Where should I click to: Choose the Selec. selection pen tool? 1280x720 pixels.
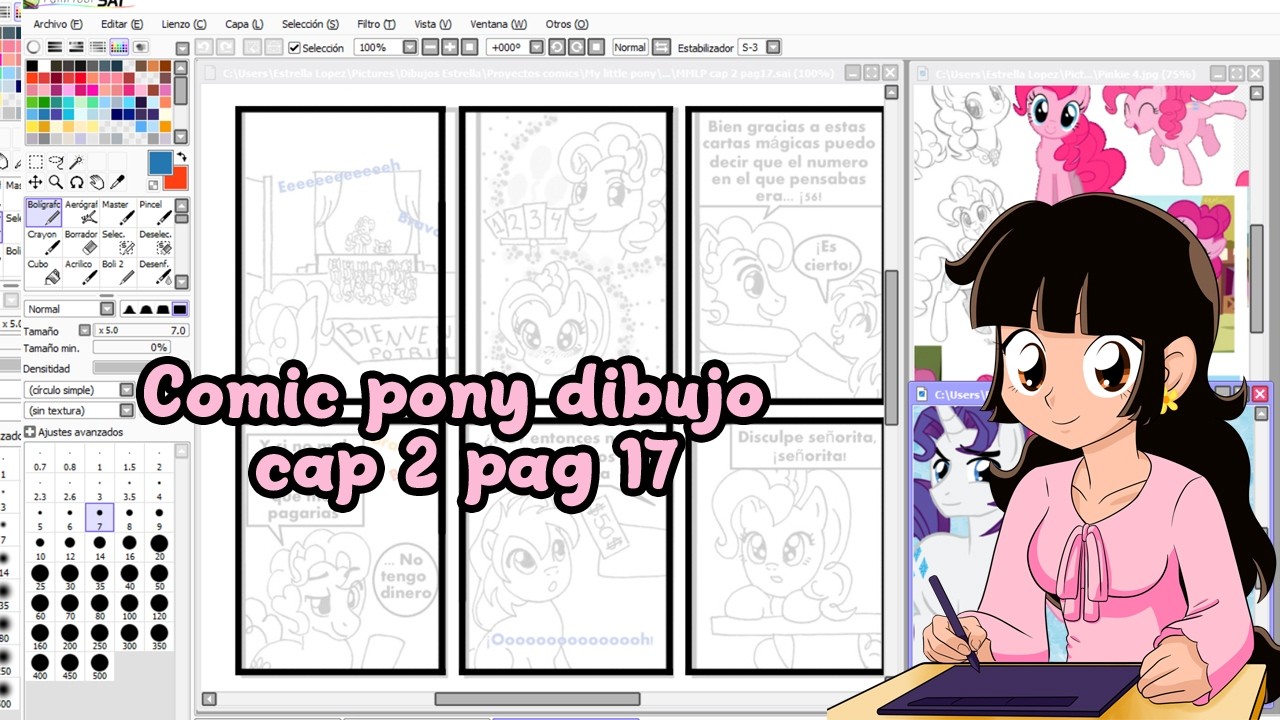tap(118, 242)
